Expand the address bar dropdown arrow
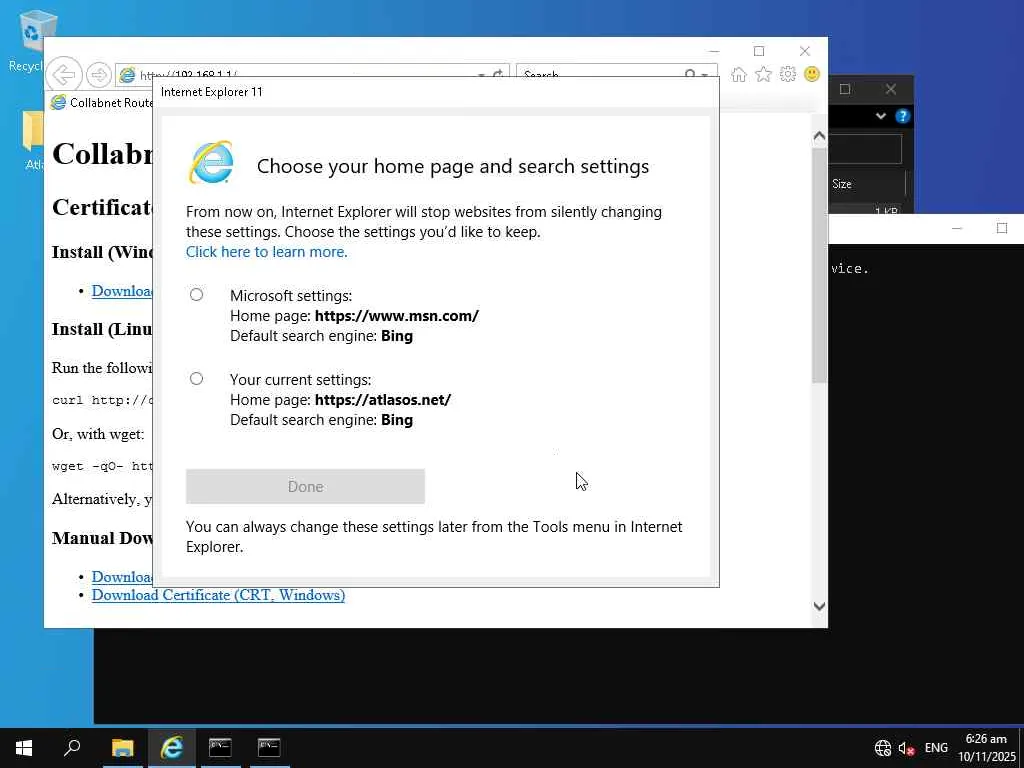Image resolution: width=1024 pixels, height=768 pixels. pyautogui.click(x=481, y=74)
